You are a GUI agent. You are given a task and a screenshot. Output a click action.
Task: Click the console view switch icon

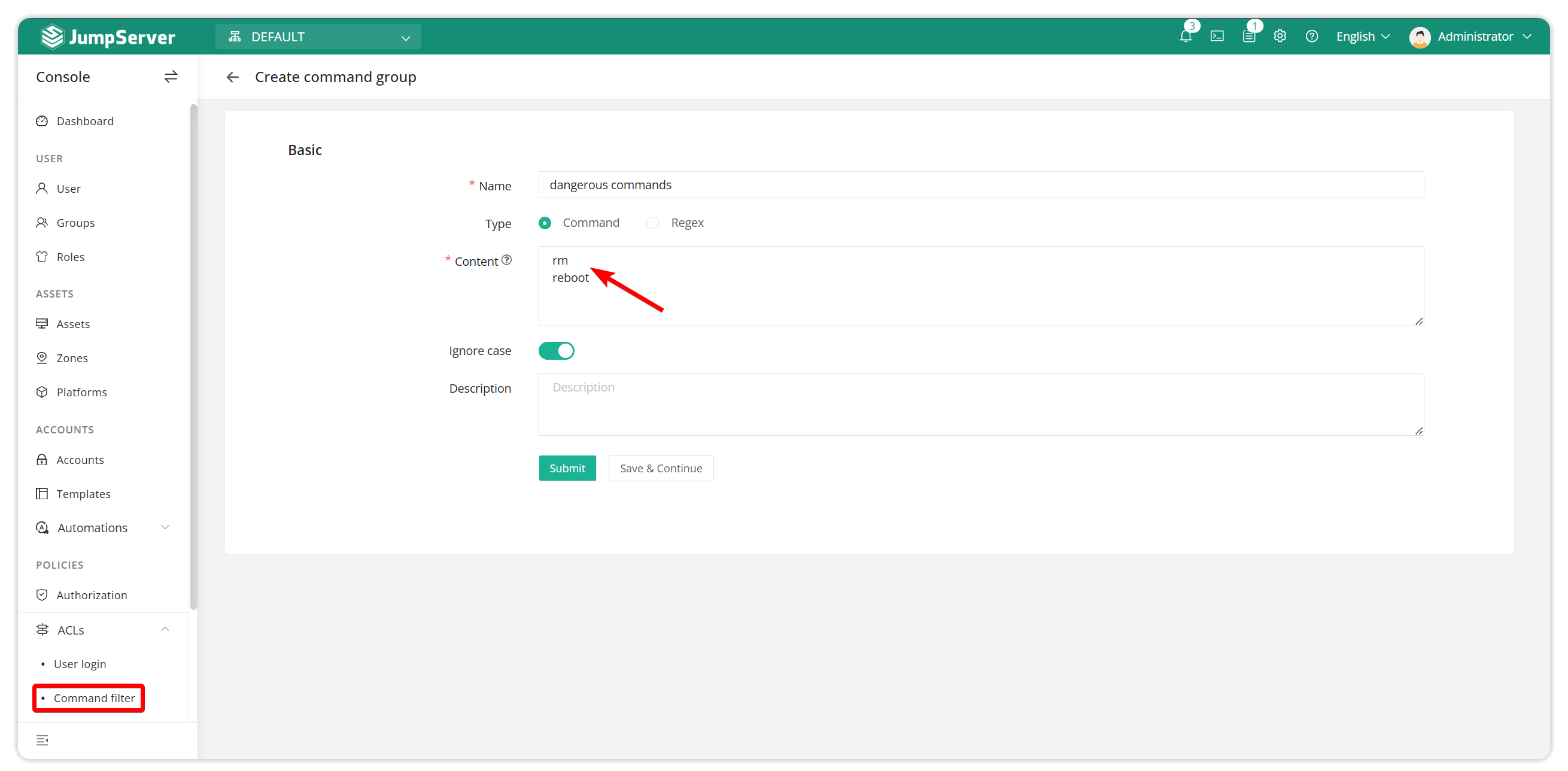[x=171, y=77]
